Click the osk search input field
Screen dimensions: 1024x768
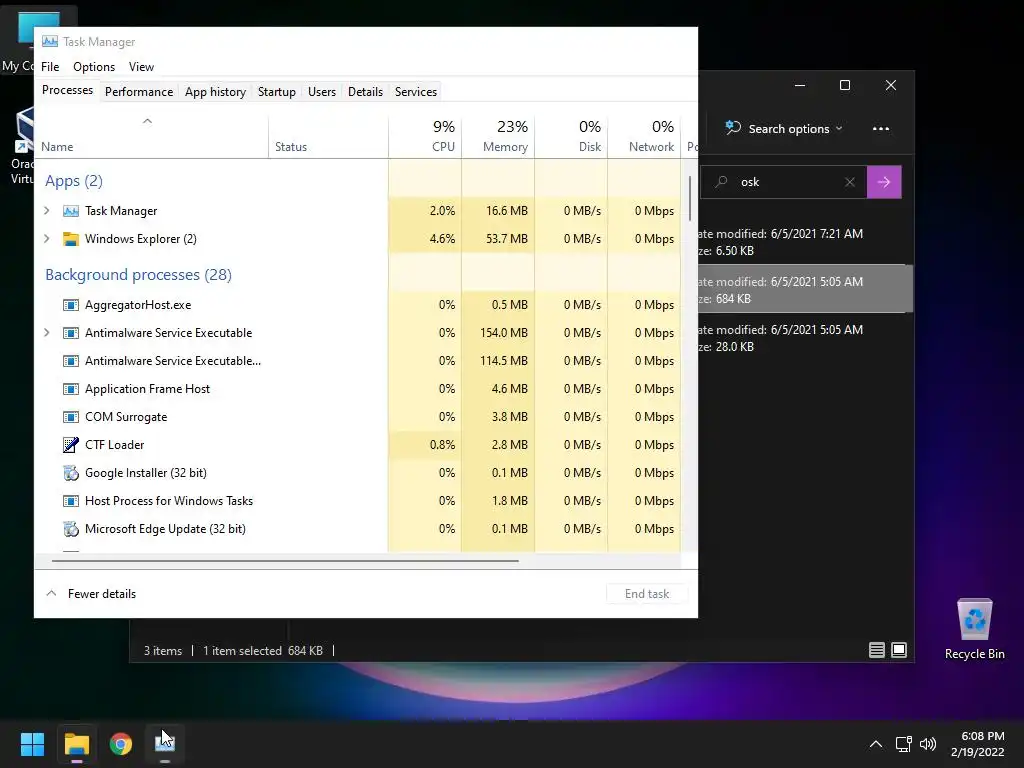784,182
